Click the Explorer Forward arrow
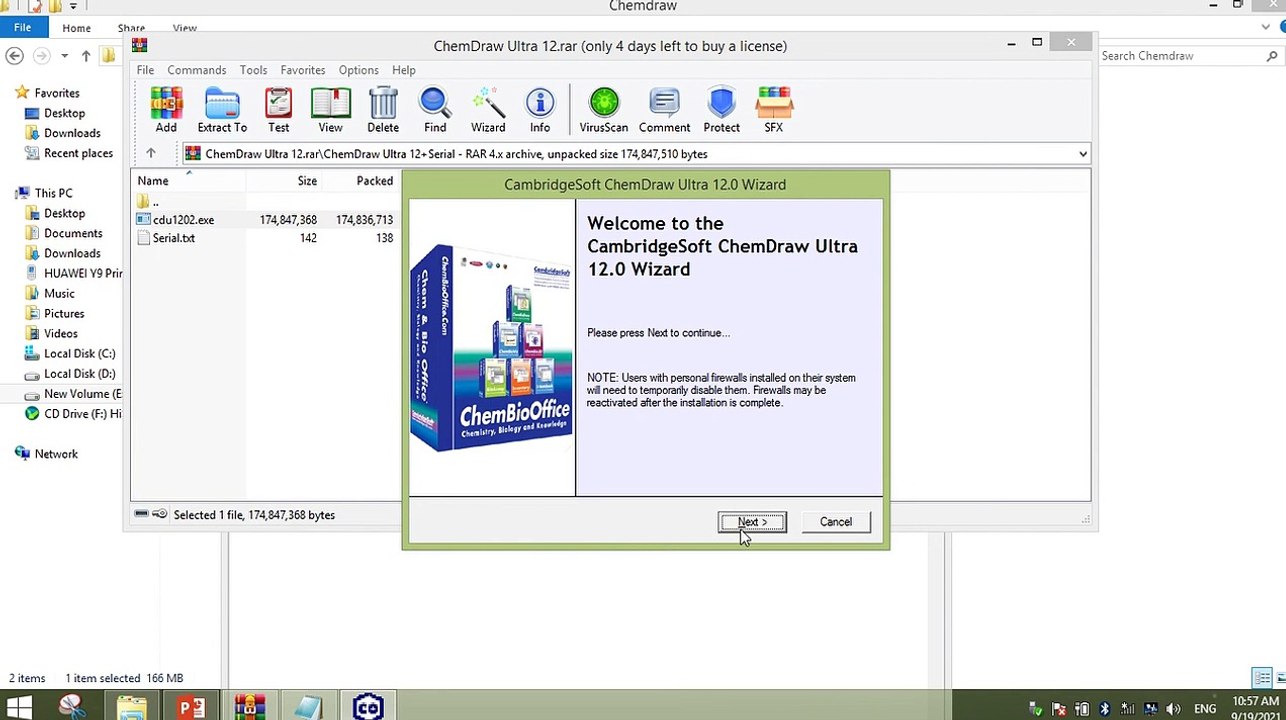This screenshot has height=720, width=1286. click(x=42, y=56)
